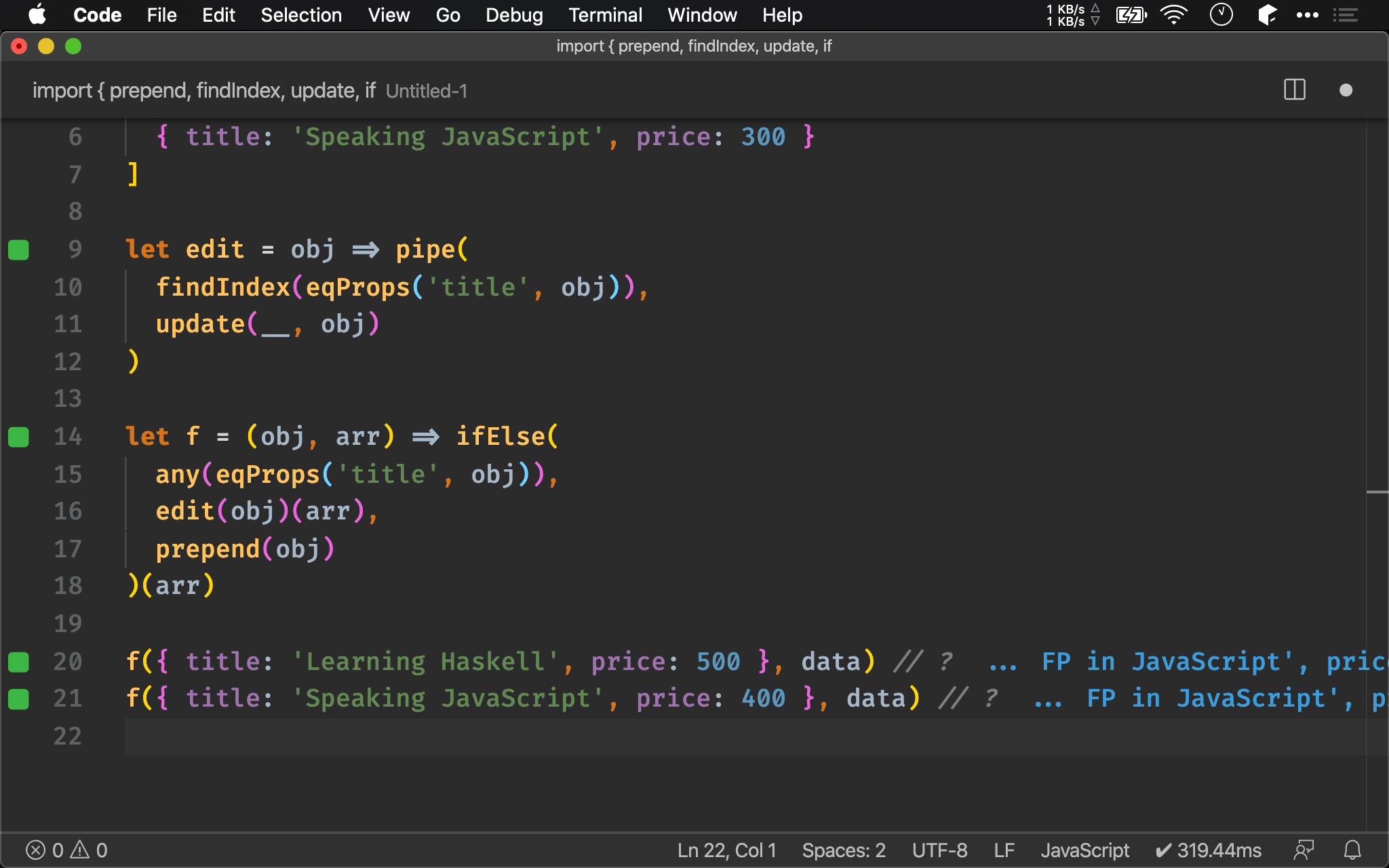Open the View menu
The image size is (1389, 868).
389,15
